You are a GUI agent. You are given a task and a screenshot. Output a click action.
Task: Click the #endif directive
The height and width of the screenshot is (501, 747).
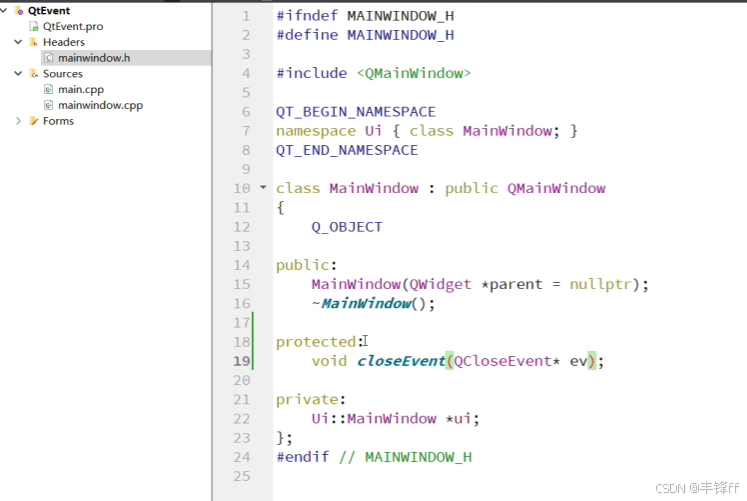coord(303,457)
